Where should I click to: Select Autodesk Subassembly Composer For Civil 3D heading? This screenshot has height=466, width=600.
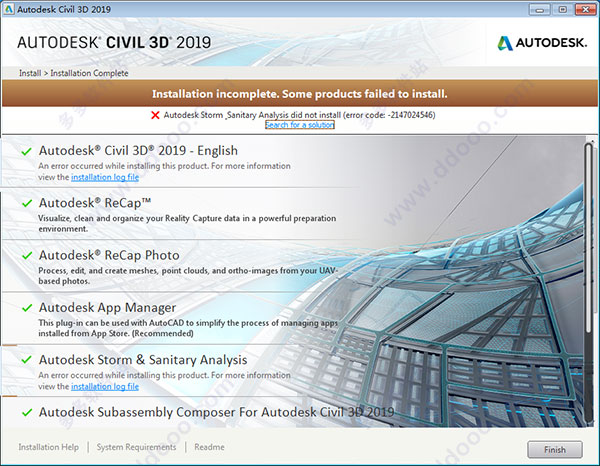[x=217, y=412]
